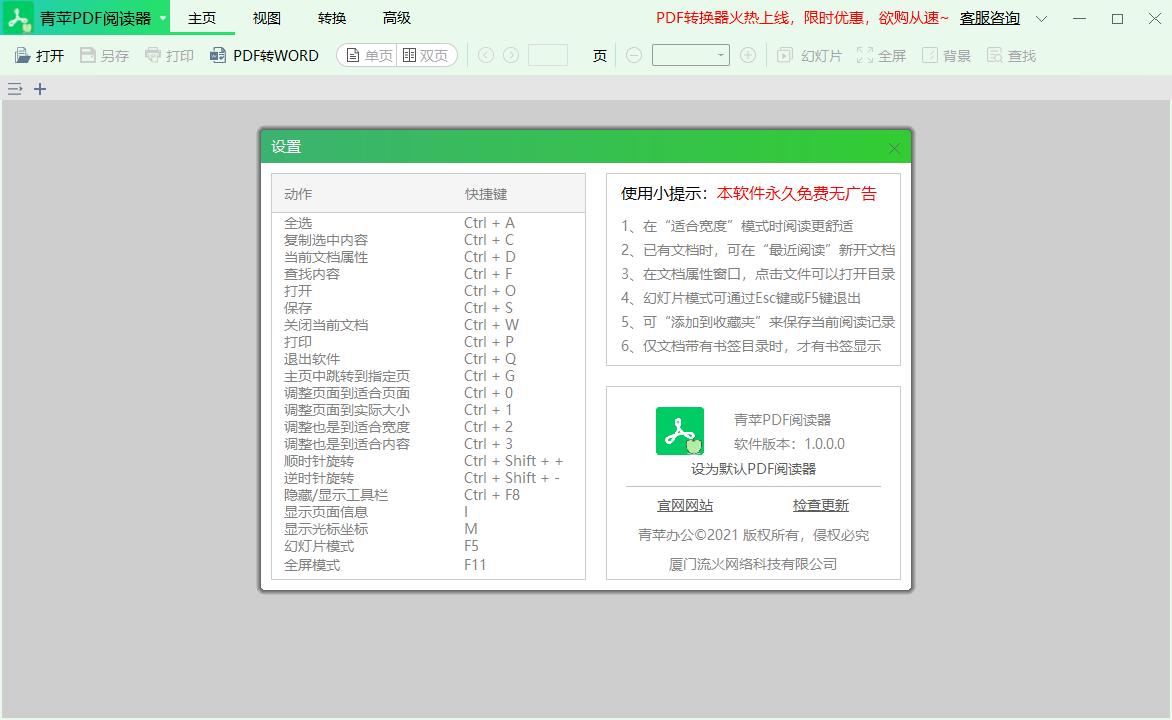Toggle the sidebar panel with the list icon
Screen dimensions: 1172x720
(x=14, y=89)
